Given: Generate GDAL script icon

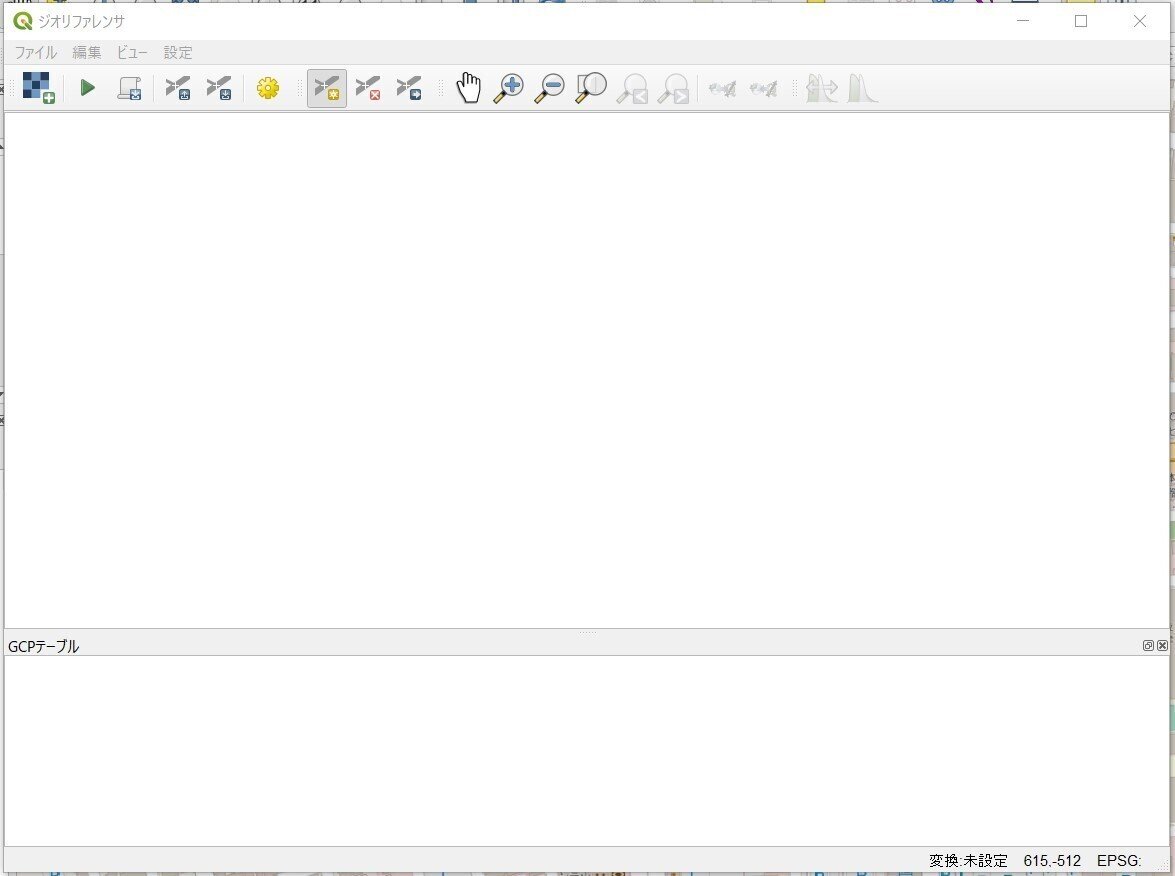Looking at the screenshot, I should point(130,88).
